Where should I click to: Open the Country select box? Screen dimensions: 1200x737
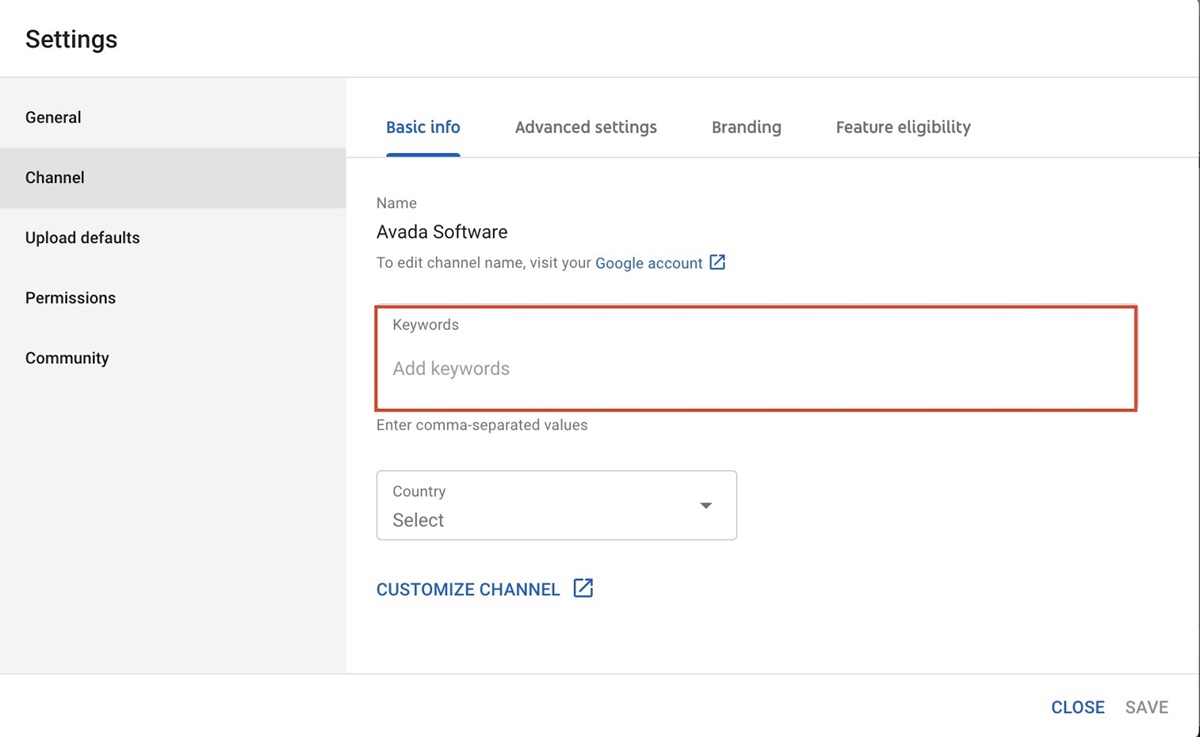pyautogui.click(x=556, y=506)
